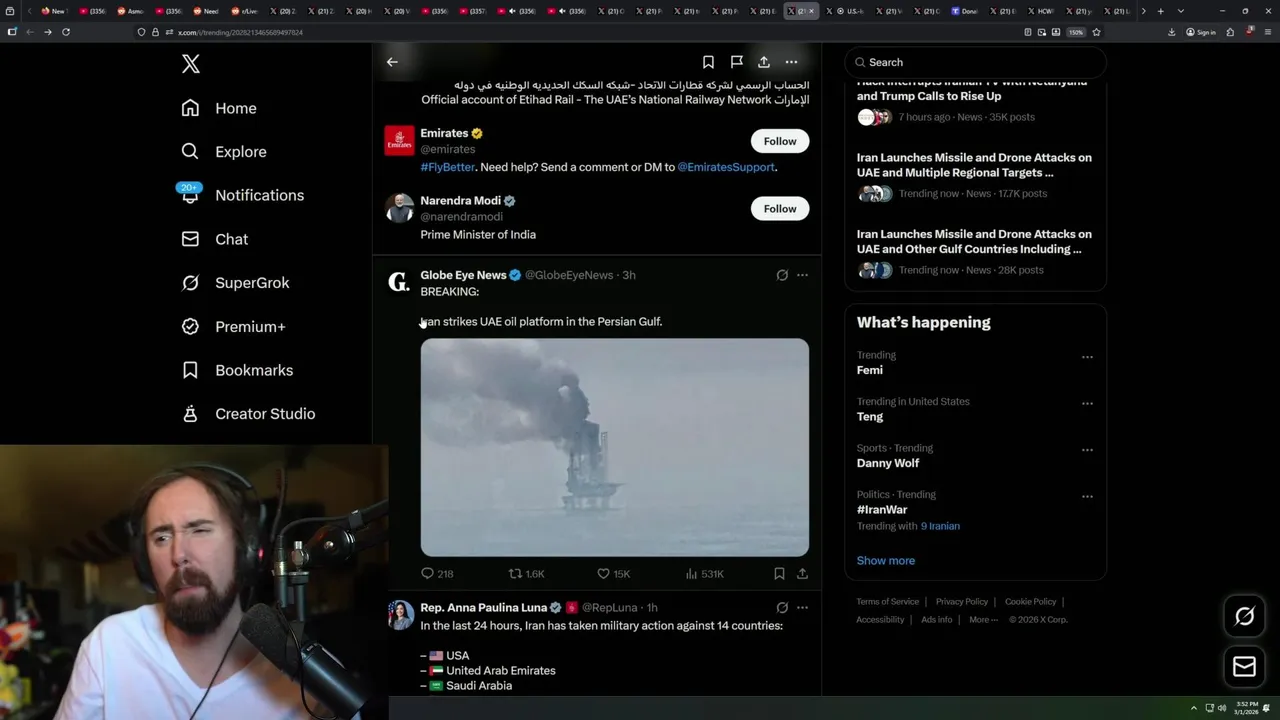
Task: Bookmark the Globe Eye News post
Action: tap(779, 574)
